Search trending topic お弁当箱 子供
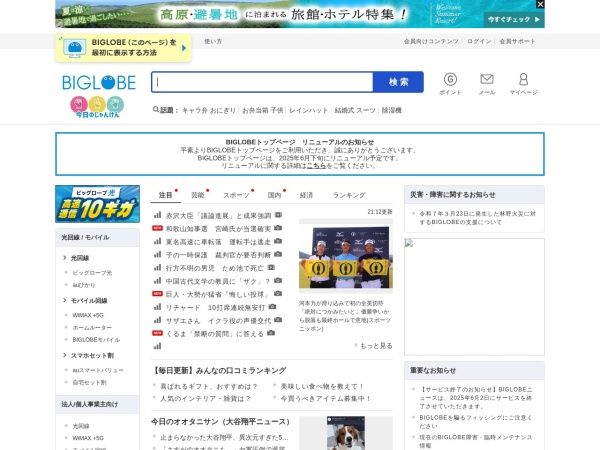 (x=262, y=110)
